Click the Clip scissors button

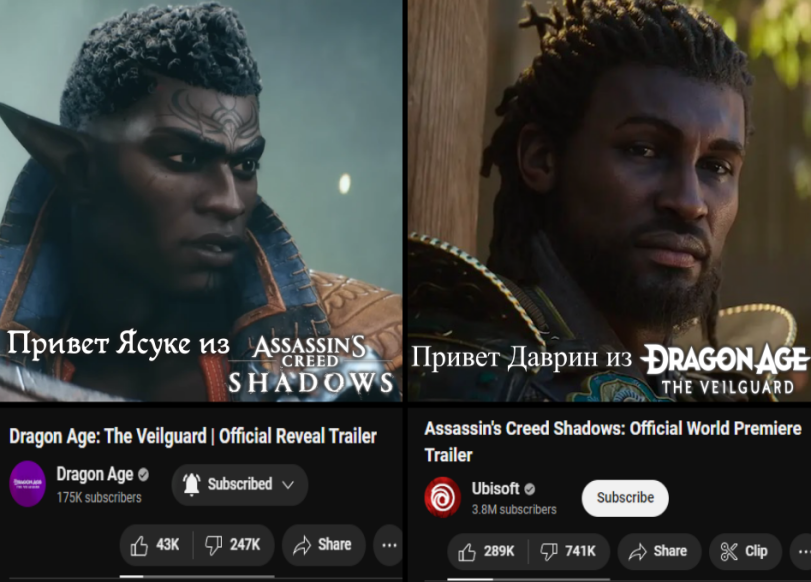[x=745, y=551]
